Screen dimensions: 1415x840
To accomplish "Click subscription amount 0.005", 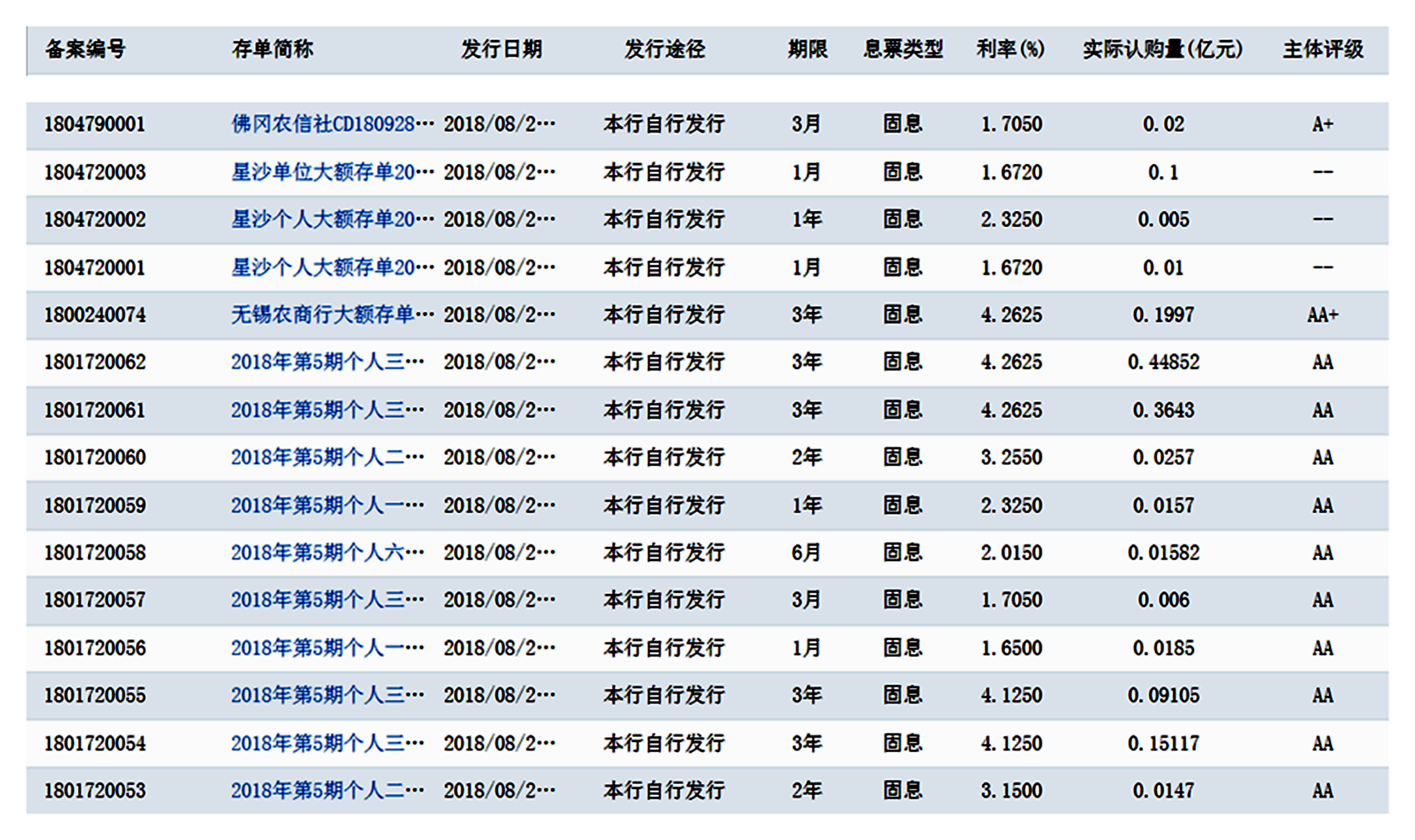I will click(1164, 220).
